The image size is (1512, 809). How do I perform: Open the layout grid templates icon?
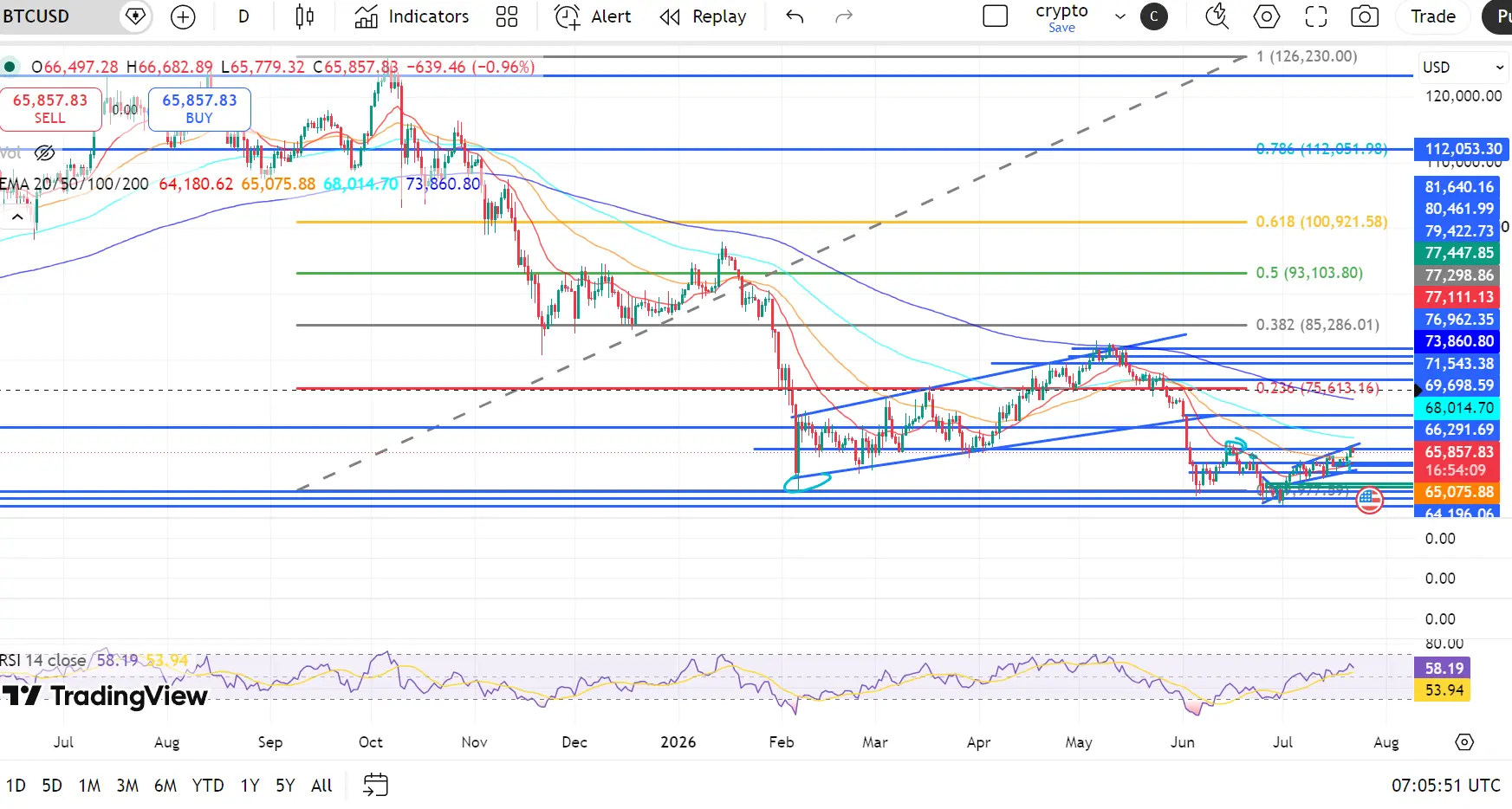coord(507,16)
